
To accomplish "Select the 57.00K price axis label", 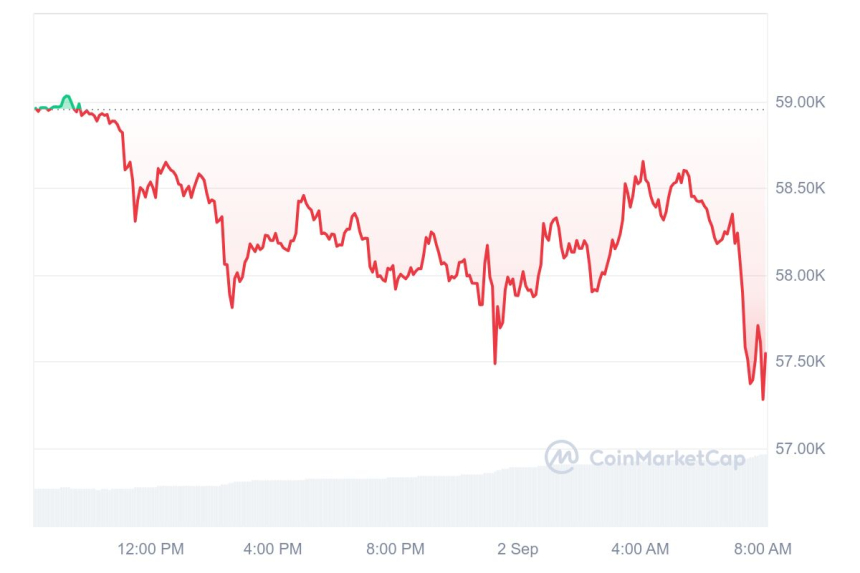I will 800,448.
